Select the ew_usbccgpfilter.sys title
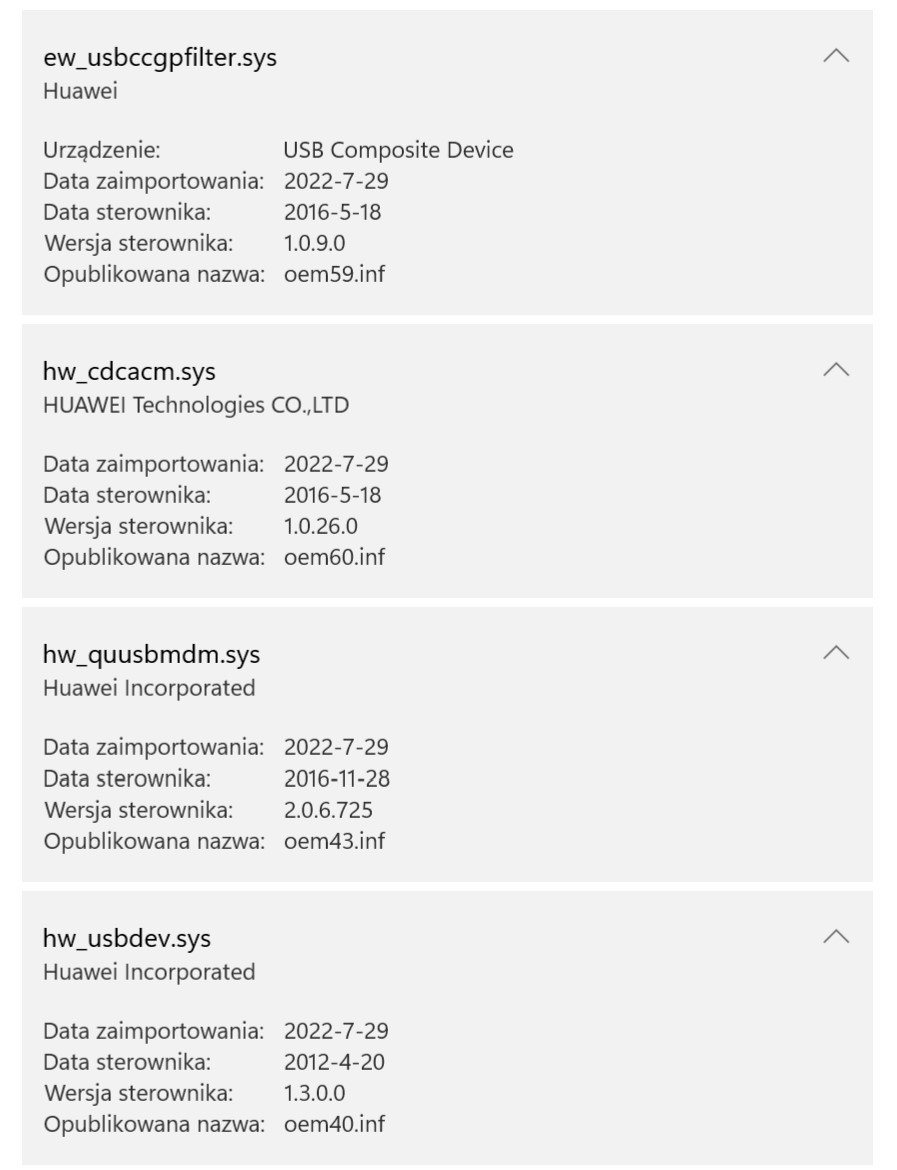Image resolution: width=897 pixels, height=1170 pixels. [x=160, y=58]
